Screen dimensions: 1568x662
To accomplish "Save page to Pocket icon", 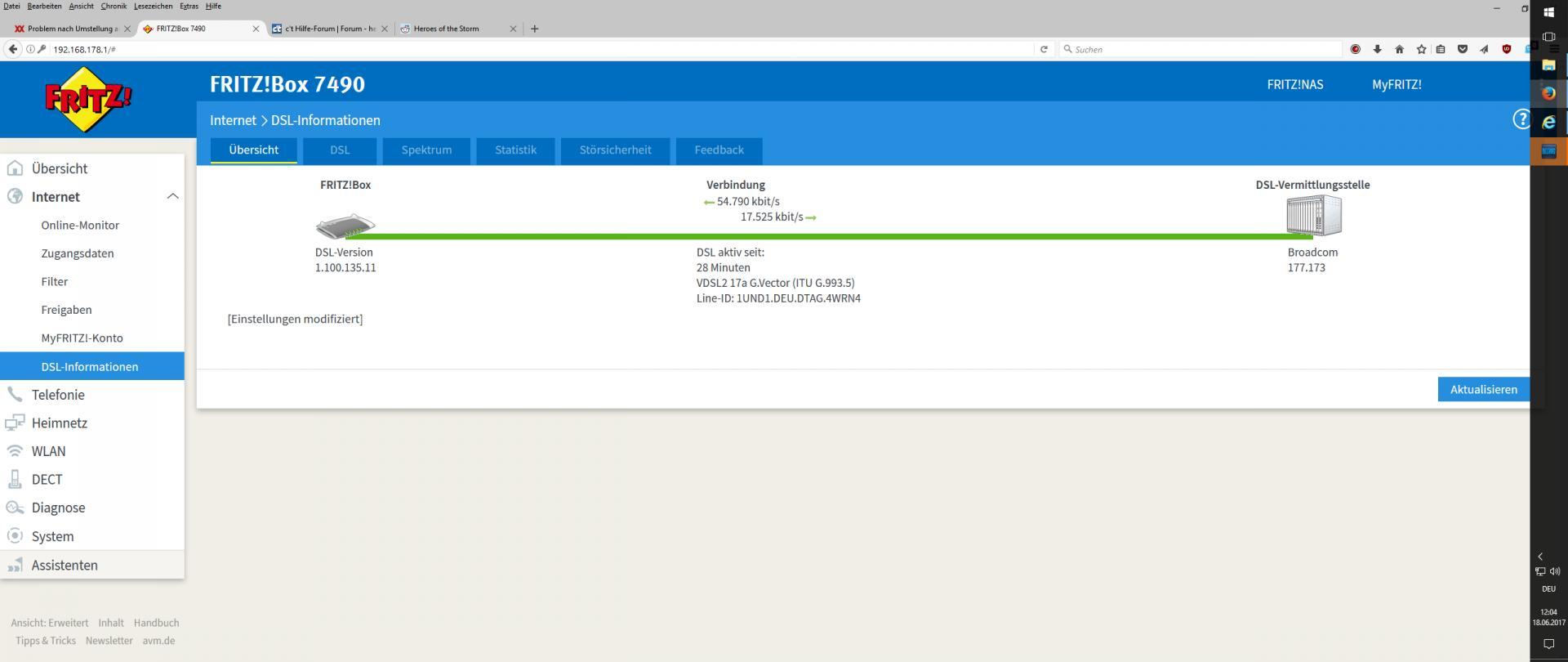I will [x=1463, y=49].
